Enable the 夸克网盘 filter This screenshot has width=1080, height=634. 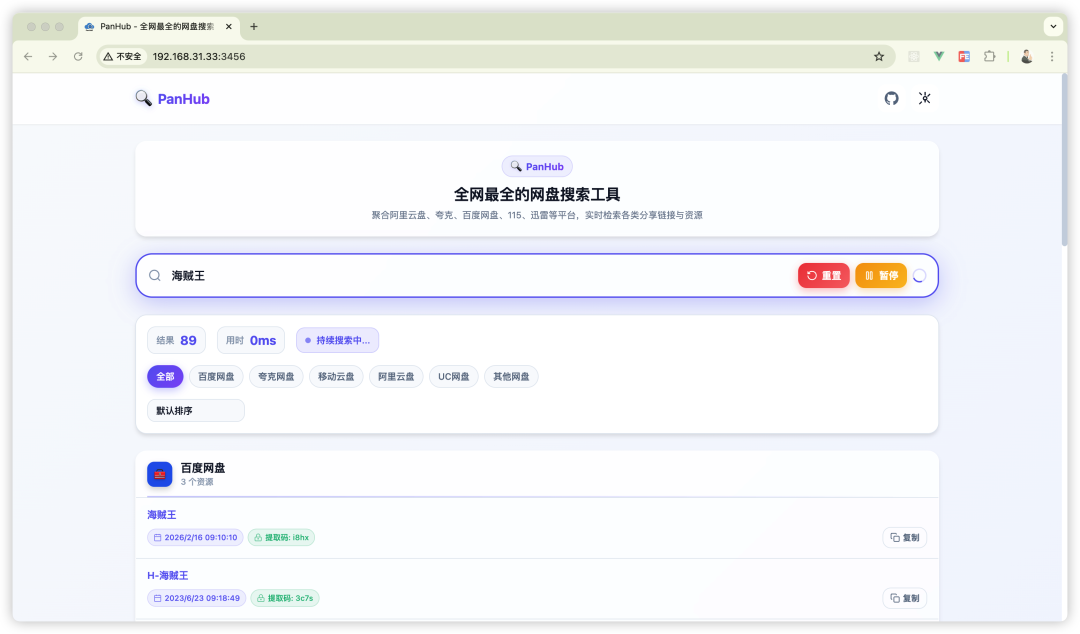tap(276, 376)
